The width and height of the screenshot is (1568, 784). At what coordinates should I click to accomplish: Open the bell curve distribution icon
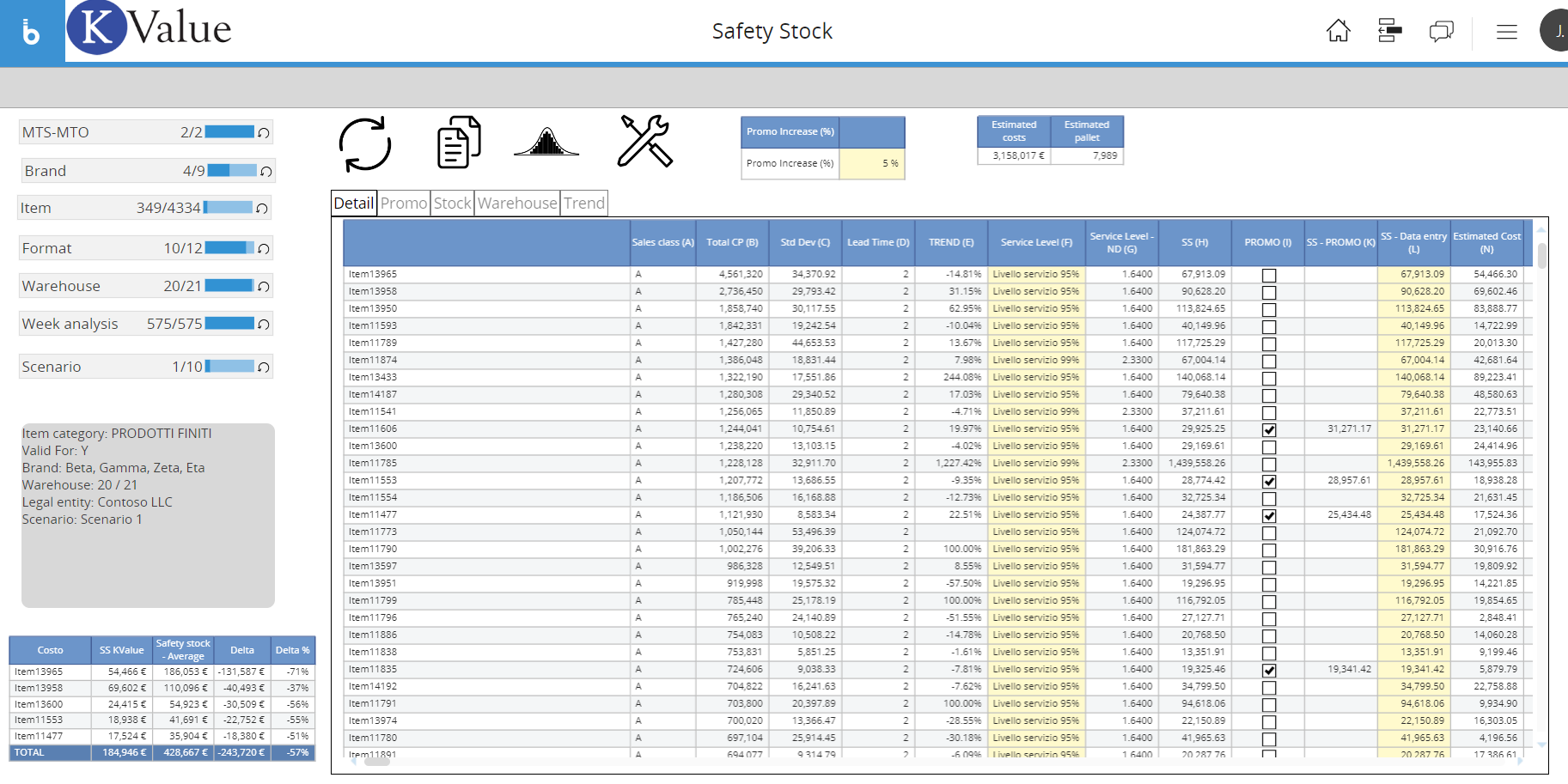tap(546, 143)
